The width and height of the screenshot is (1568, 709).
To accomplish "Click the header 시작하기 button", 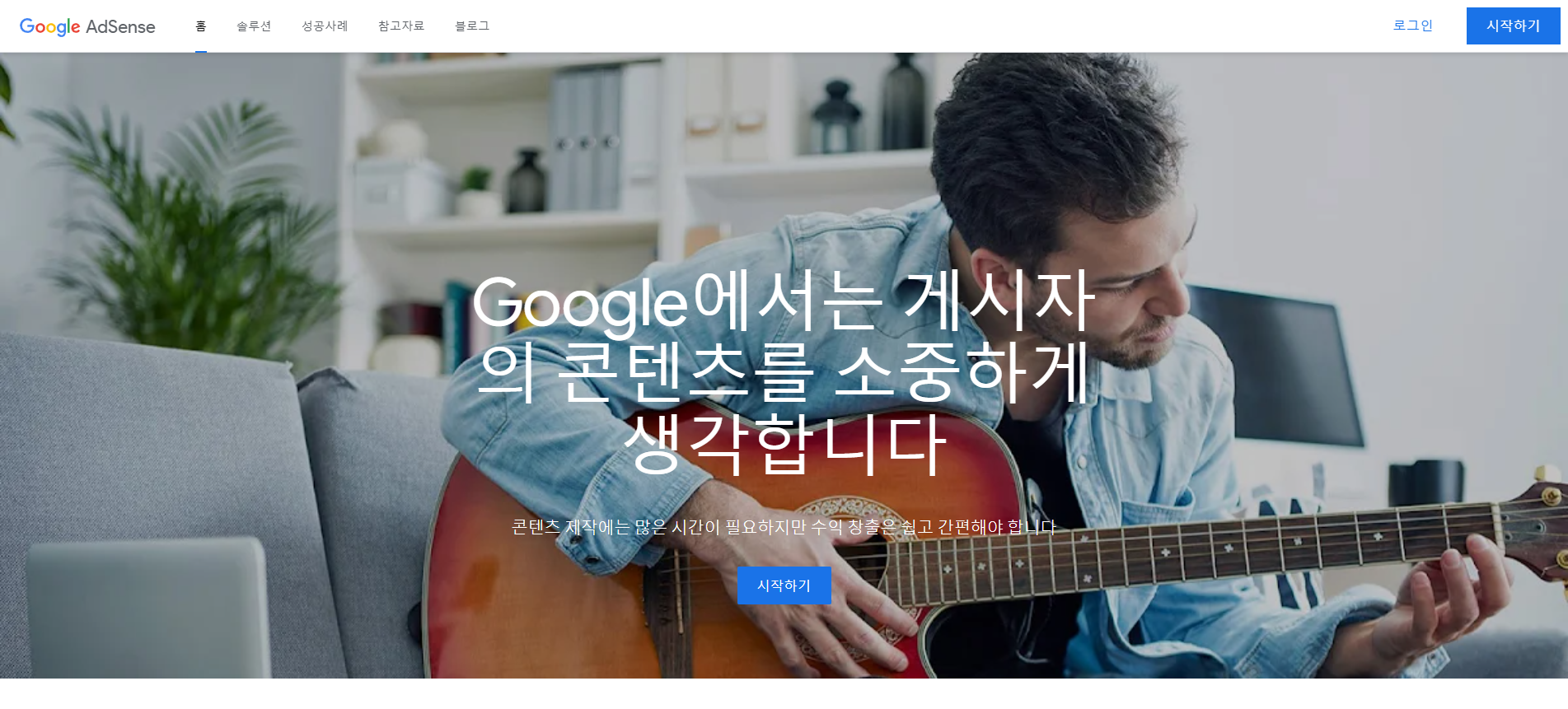I will [1513, 26].
